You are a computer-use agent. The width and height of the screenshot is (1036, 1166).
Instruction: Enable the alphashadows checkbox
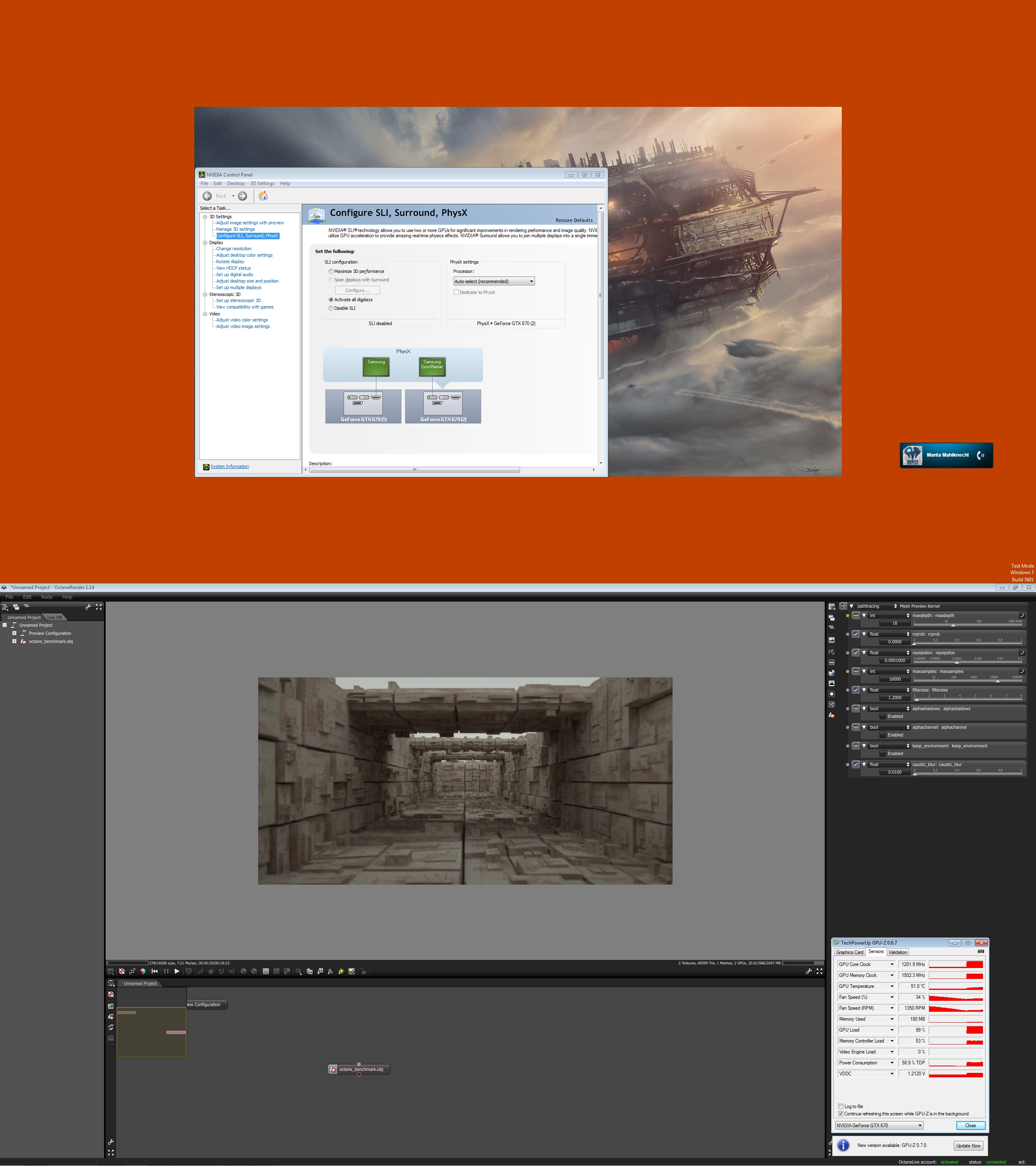point(883,717)
